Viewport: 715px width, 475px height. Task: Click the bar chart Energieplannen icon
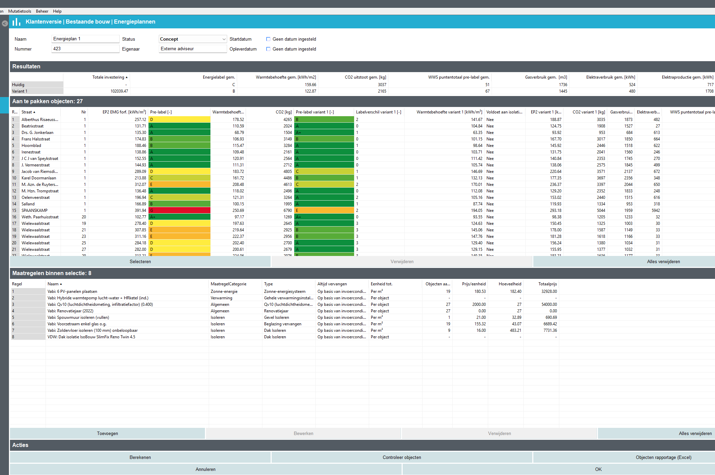[16, 22]
